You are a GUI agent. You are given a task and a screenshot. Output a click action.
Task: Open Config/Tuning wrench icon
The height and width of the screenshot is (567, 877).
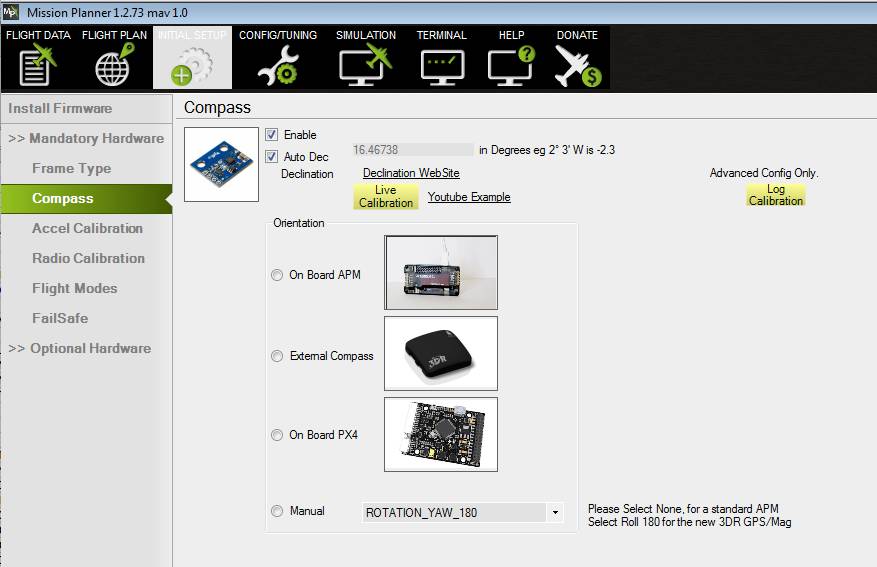[x=277, y=65]
